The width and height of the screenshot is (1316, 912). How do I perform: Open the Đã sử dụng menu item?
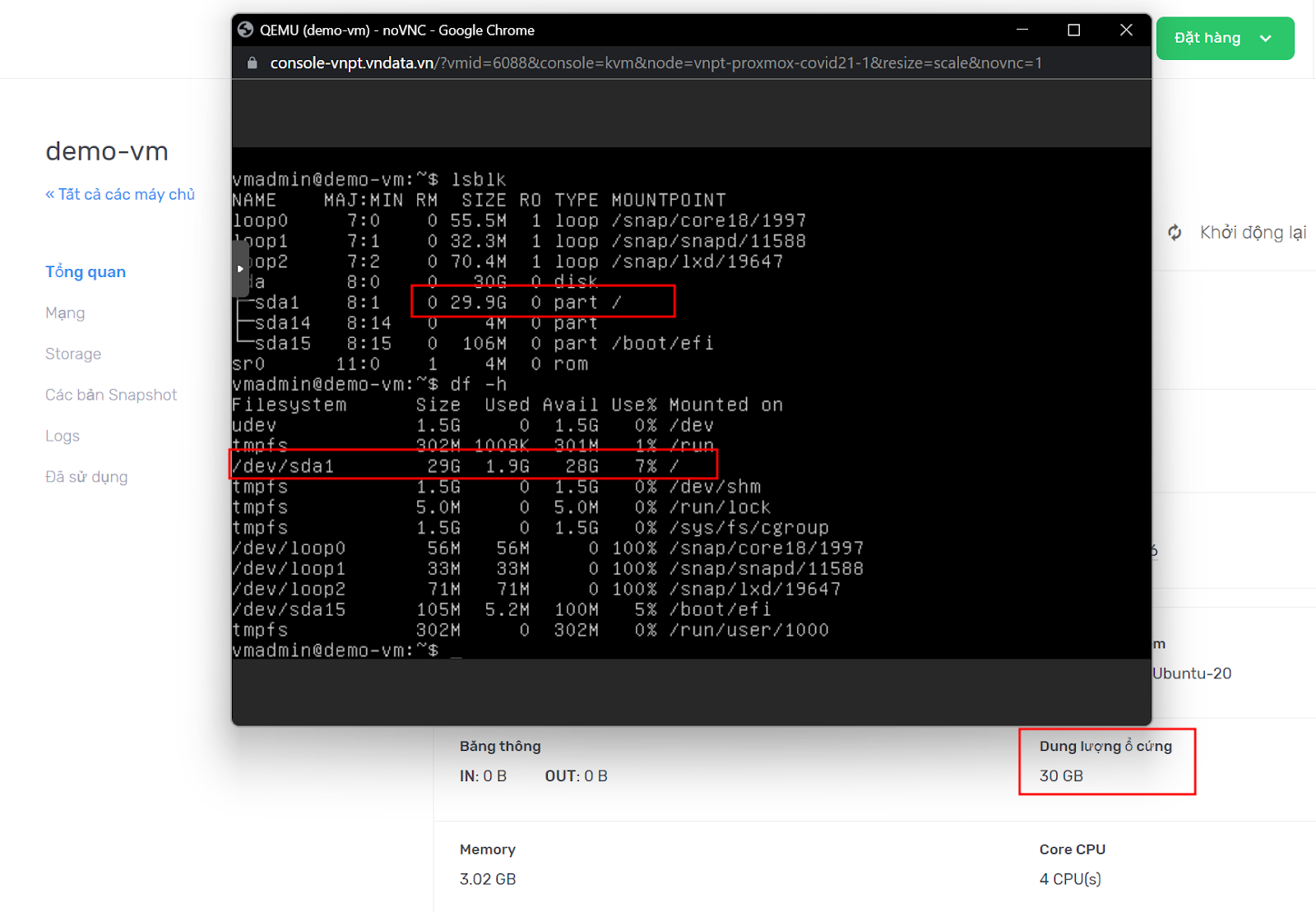pos(86,478)
